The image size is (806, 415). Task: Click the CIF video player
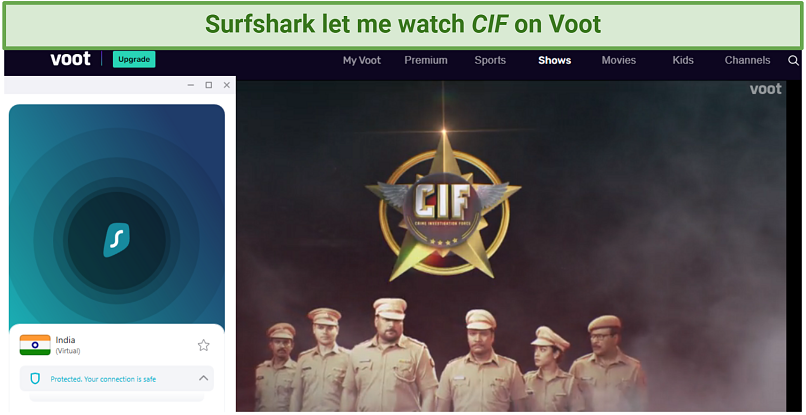[511, 245]
